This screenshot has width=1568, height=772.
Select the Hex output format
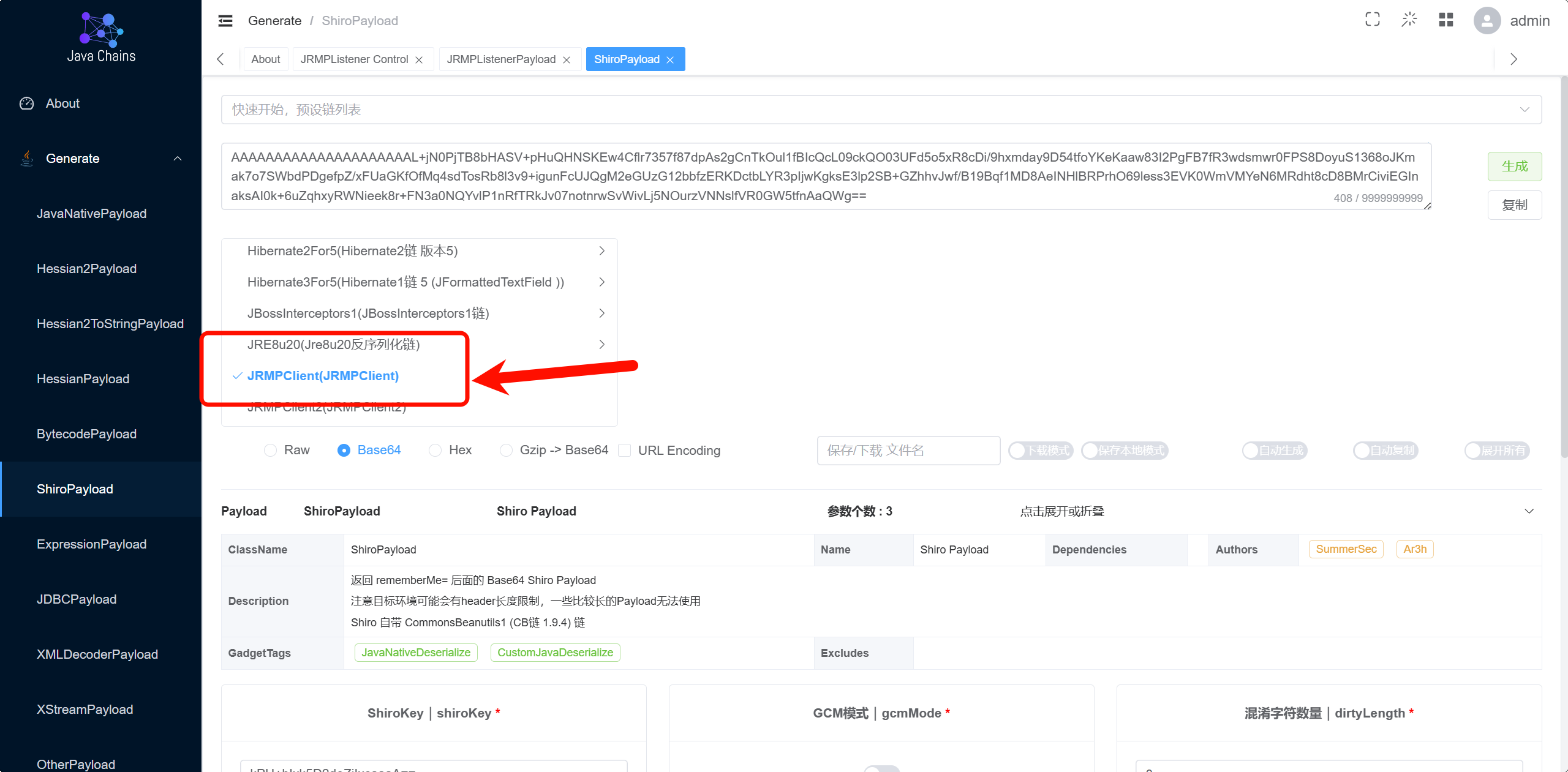(435, 451)
